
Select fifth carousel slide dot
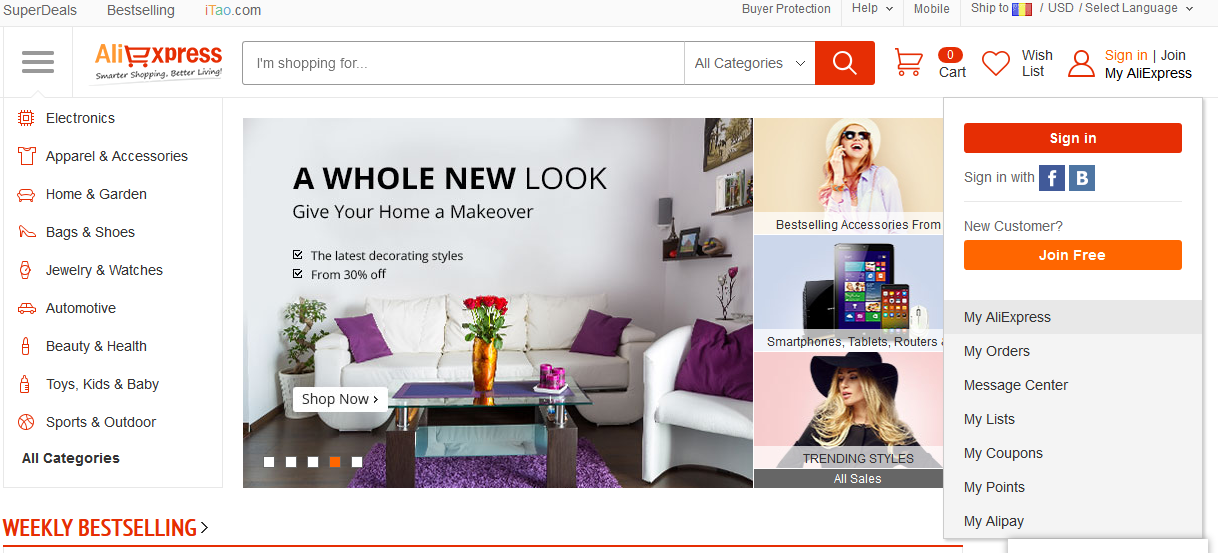(x=357, y=462)
